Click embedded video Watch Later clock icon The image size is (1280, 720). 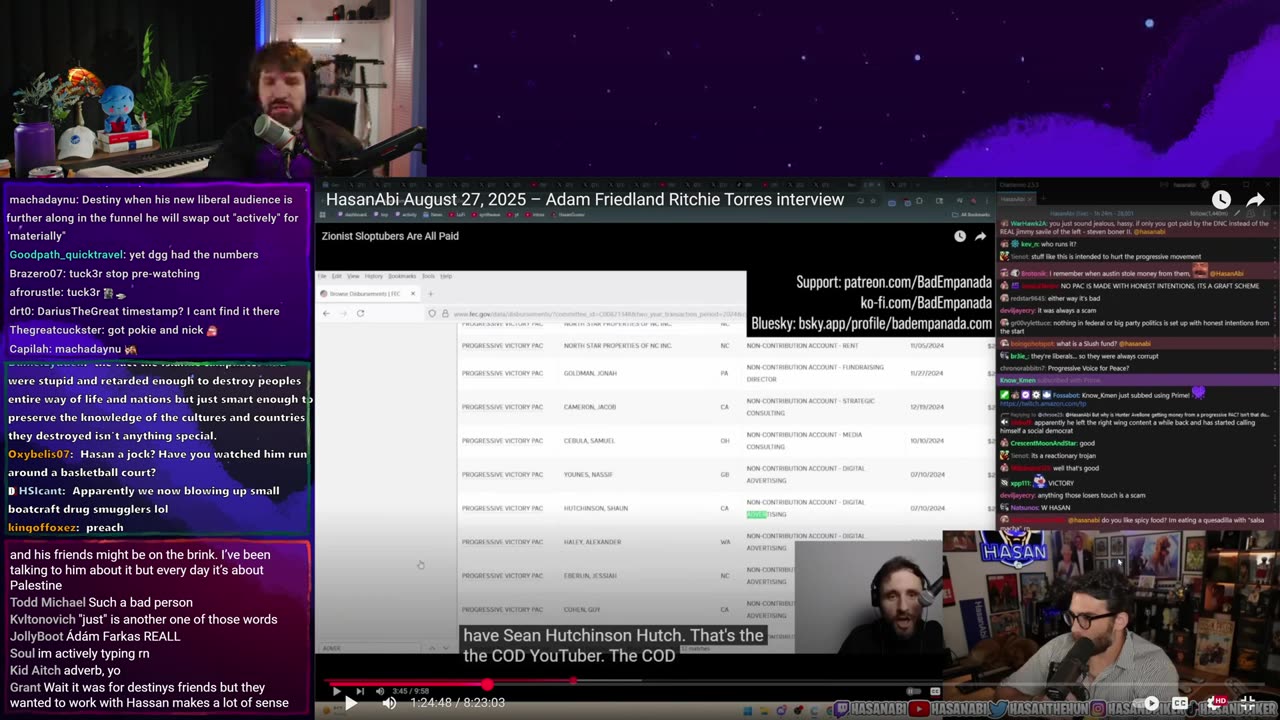tap(960, 236)
